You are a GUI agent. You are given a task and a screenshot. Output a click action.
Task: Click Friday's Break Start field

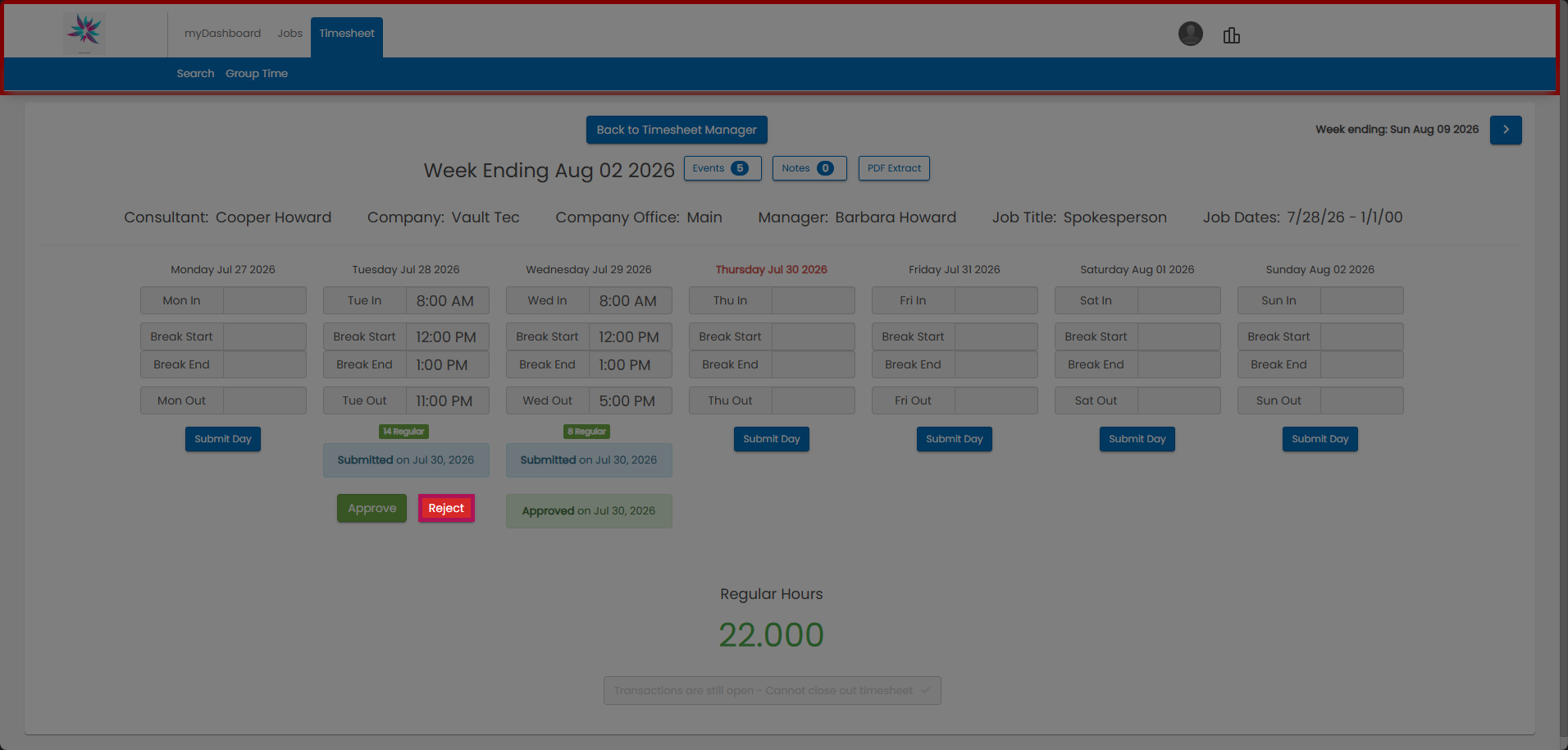(x=996, y=336)
